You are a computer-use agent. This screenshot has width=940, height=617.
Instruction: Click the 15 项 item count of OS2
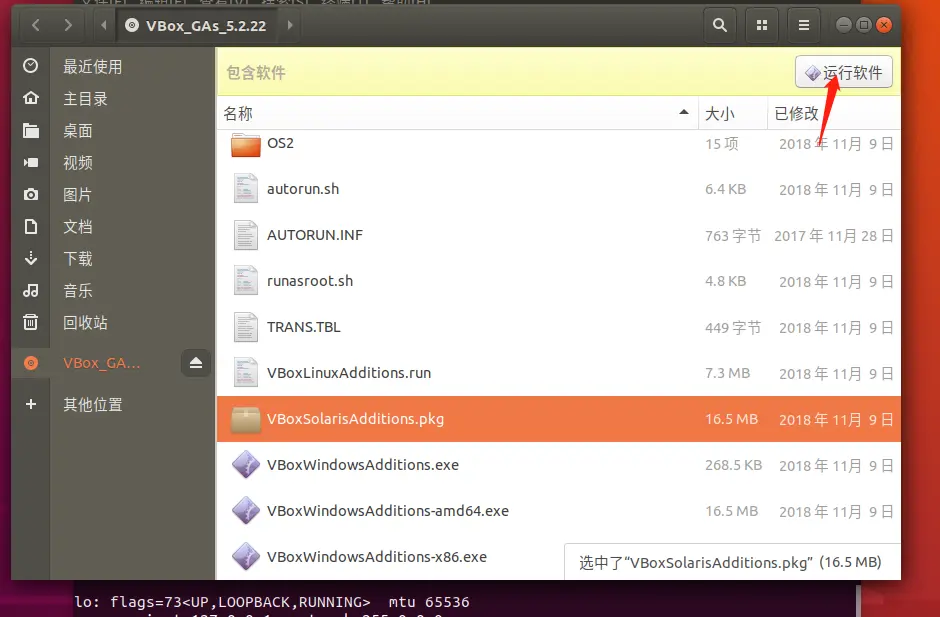click(x=721, y=144)
